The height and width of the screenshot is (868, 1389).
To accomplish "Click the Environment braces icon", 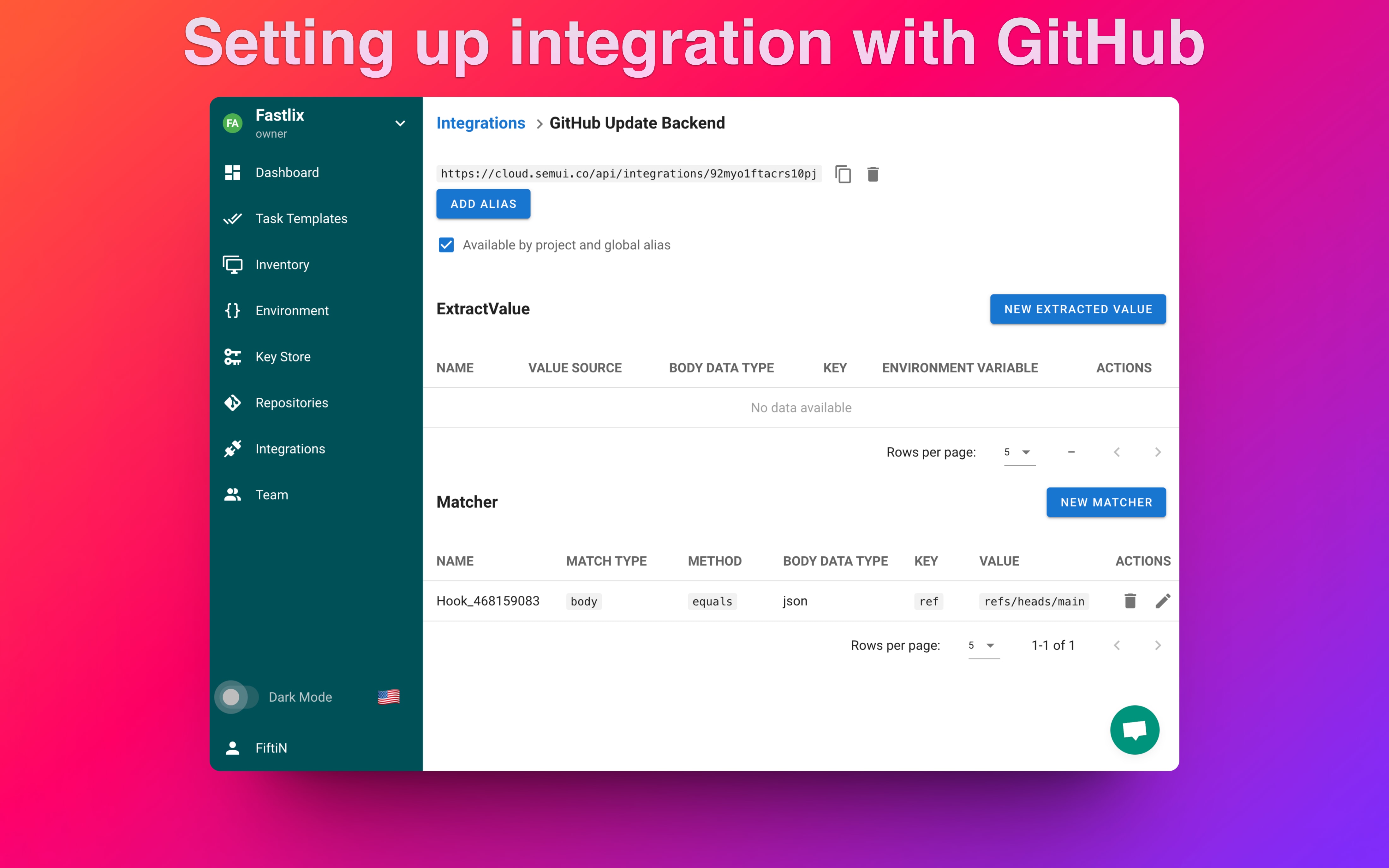I will click(x=232, y=311).
